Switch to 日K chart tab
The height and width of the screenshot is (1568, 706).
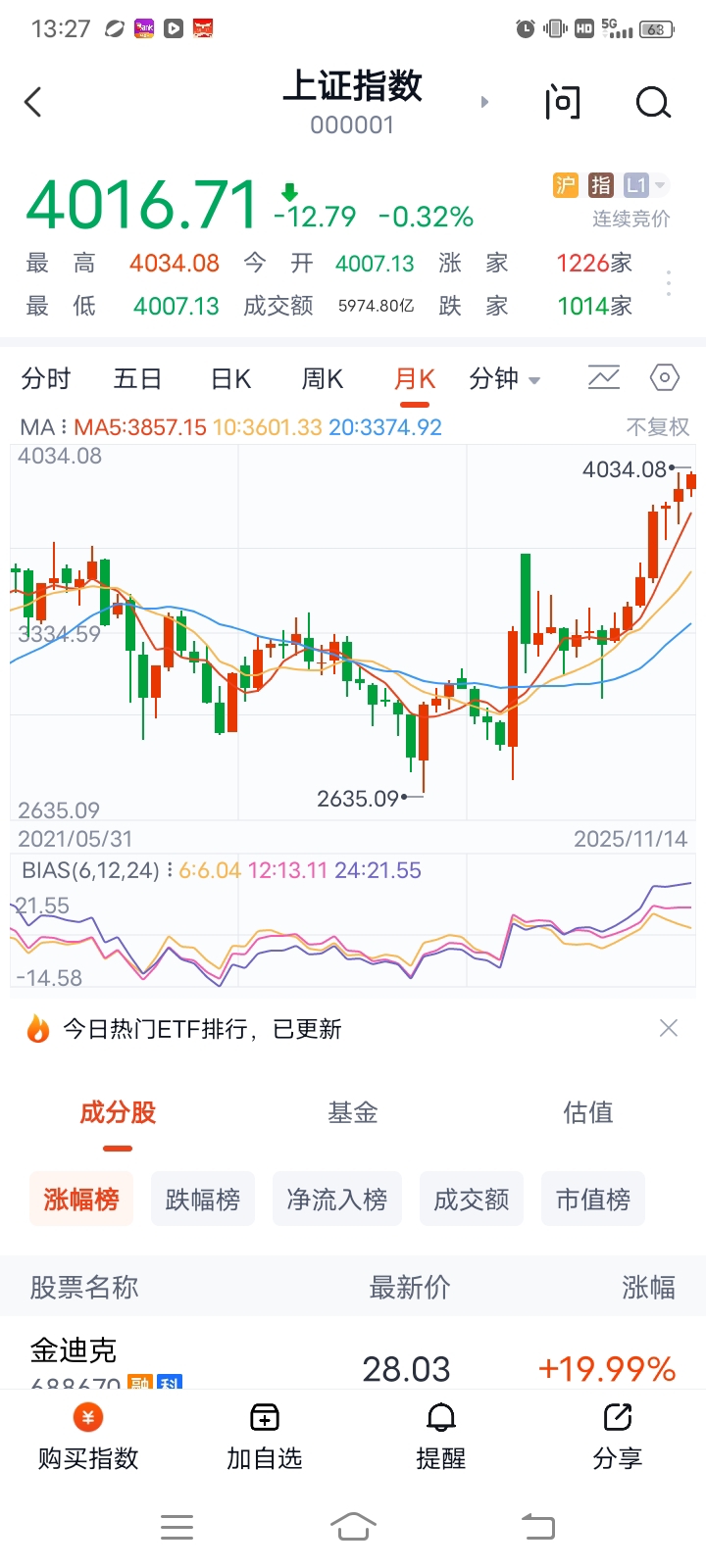(x=231, y=379)
